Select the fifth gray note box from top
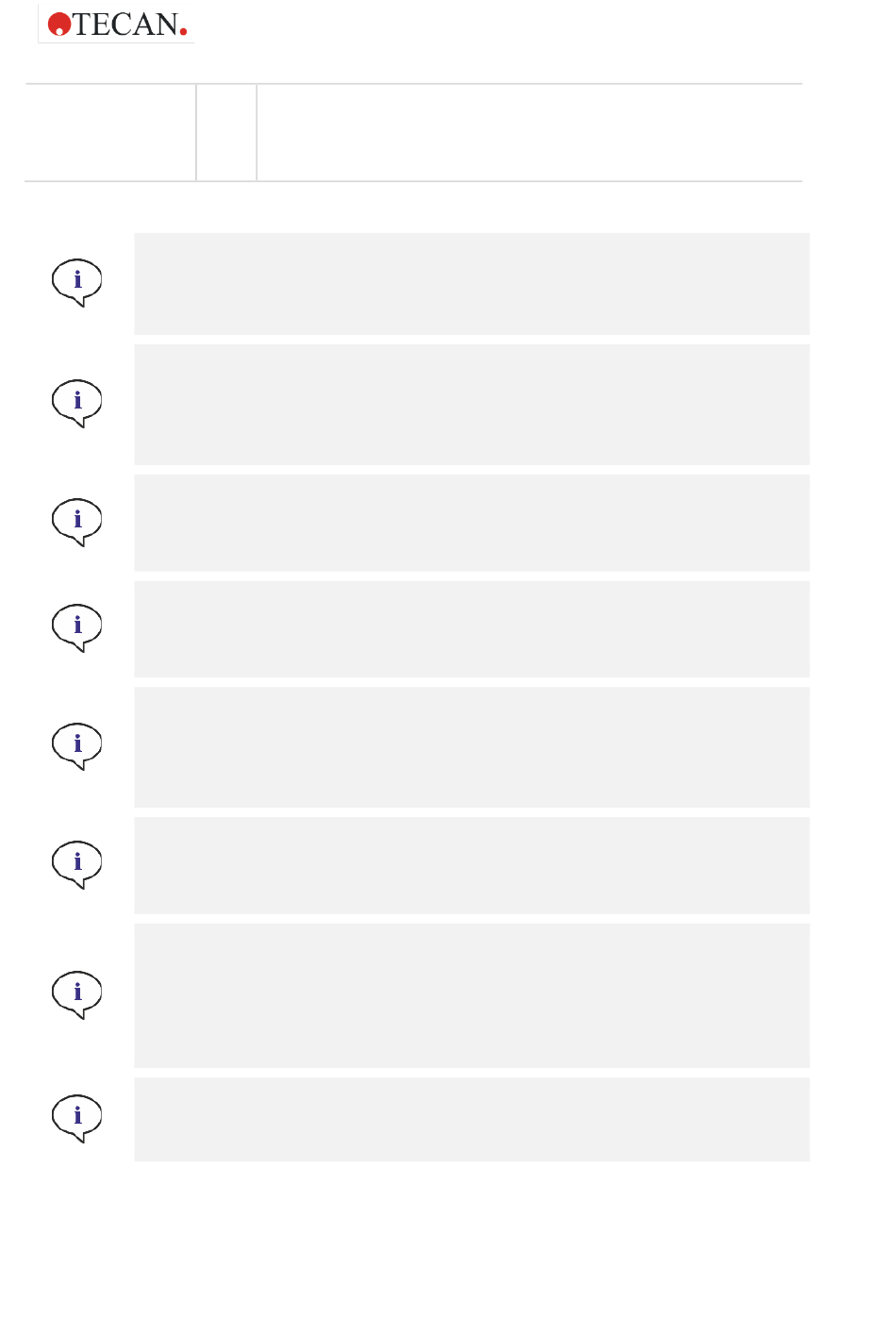The height and width of the screenshot is (1318, 896). click(x=472, y=747)
